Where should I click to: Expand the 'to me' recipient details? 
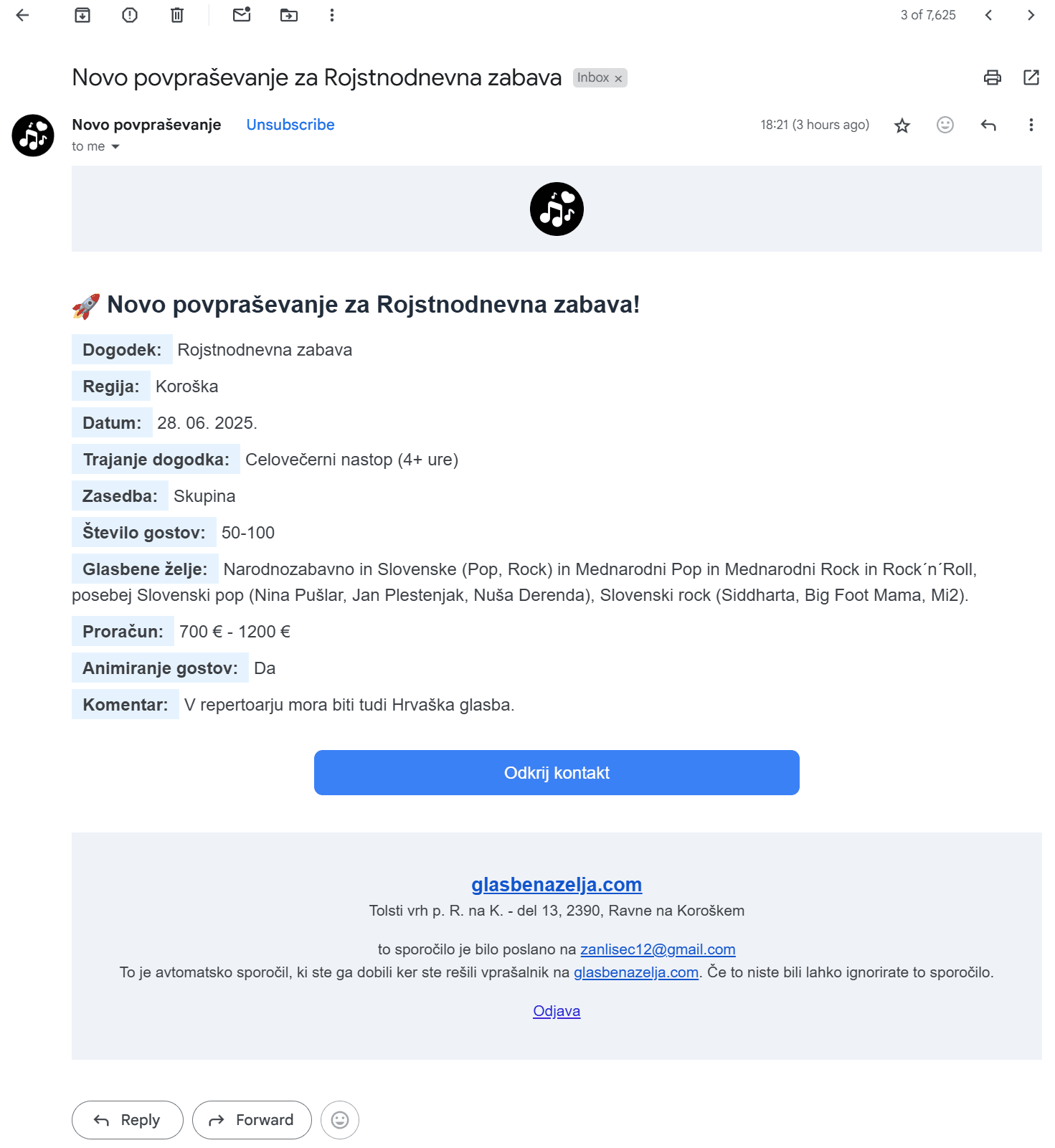point(115,147)
